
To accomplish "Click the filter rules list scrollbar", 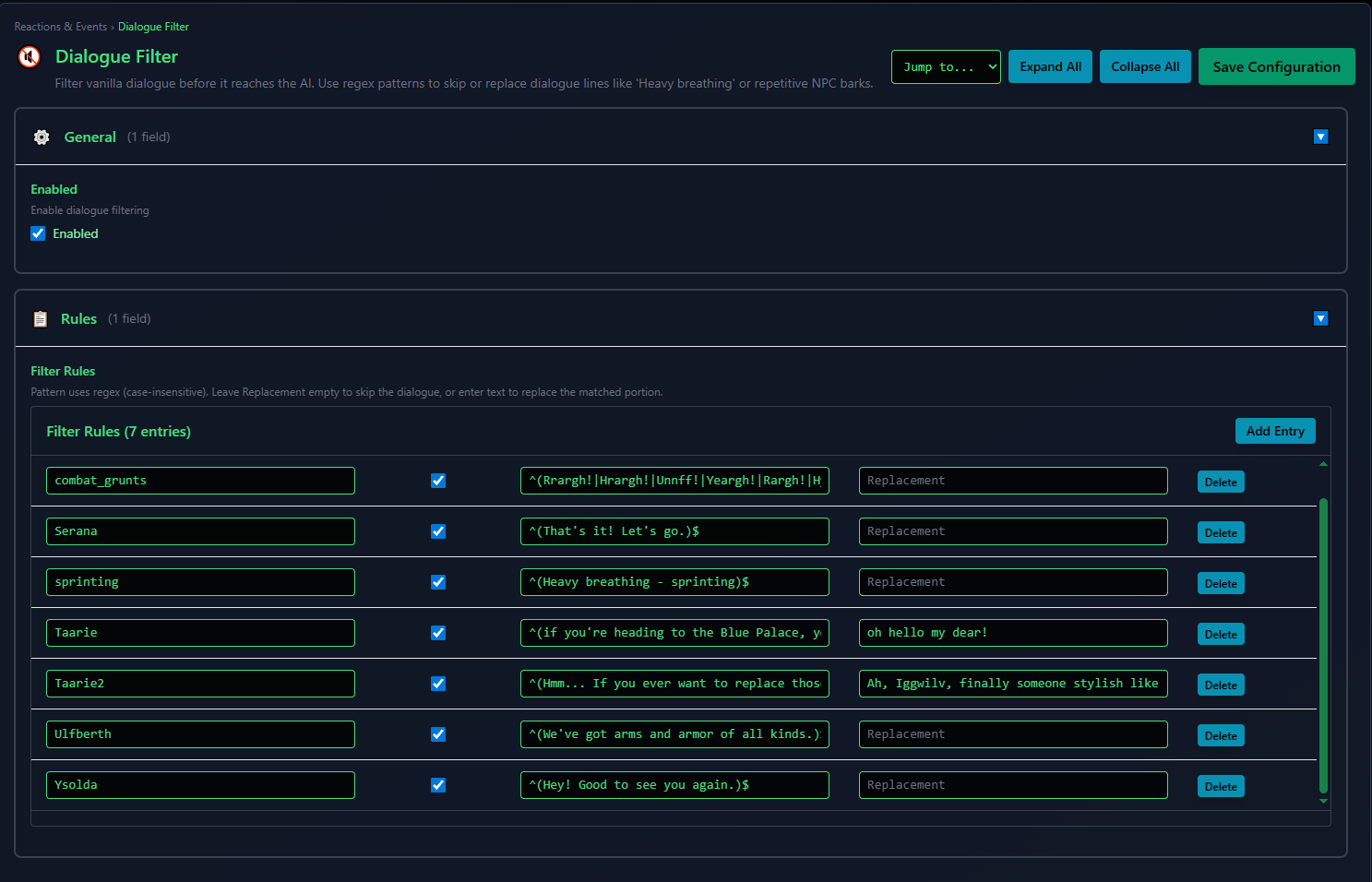I will tap(1323, 646).
